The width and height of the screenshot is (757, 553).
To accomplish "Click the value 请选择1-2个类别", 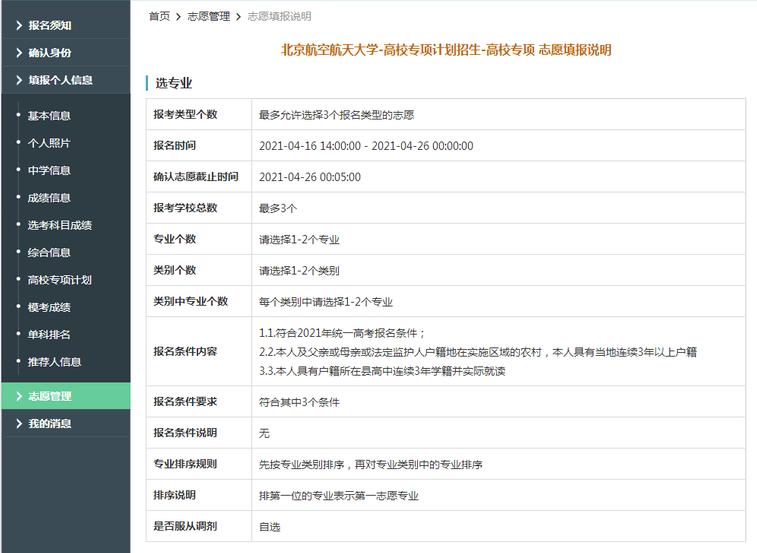I will click(x=299, y=270).
